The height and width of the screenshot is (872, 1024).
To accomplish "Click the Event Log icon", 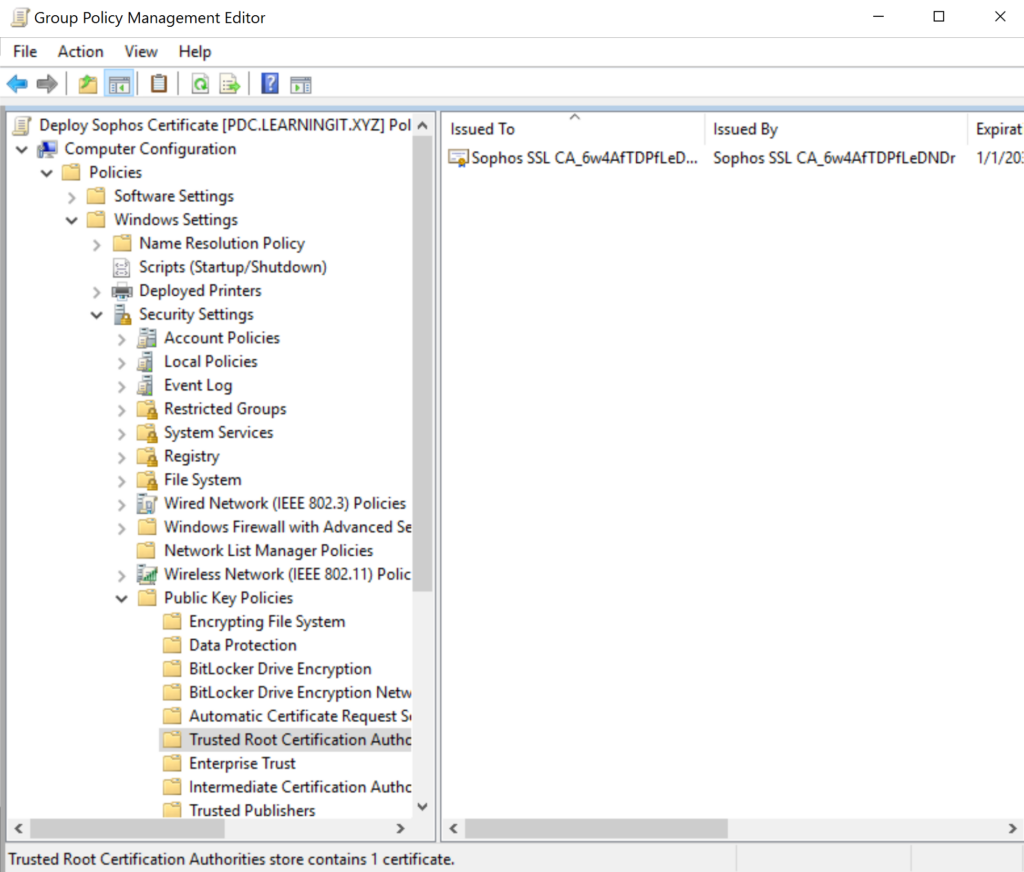I will 146,385.
